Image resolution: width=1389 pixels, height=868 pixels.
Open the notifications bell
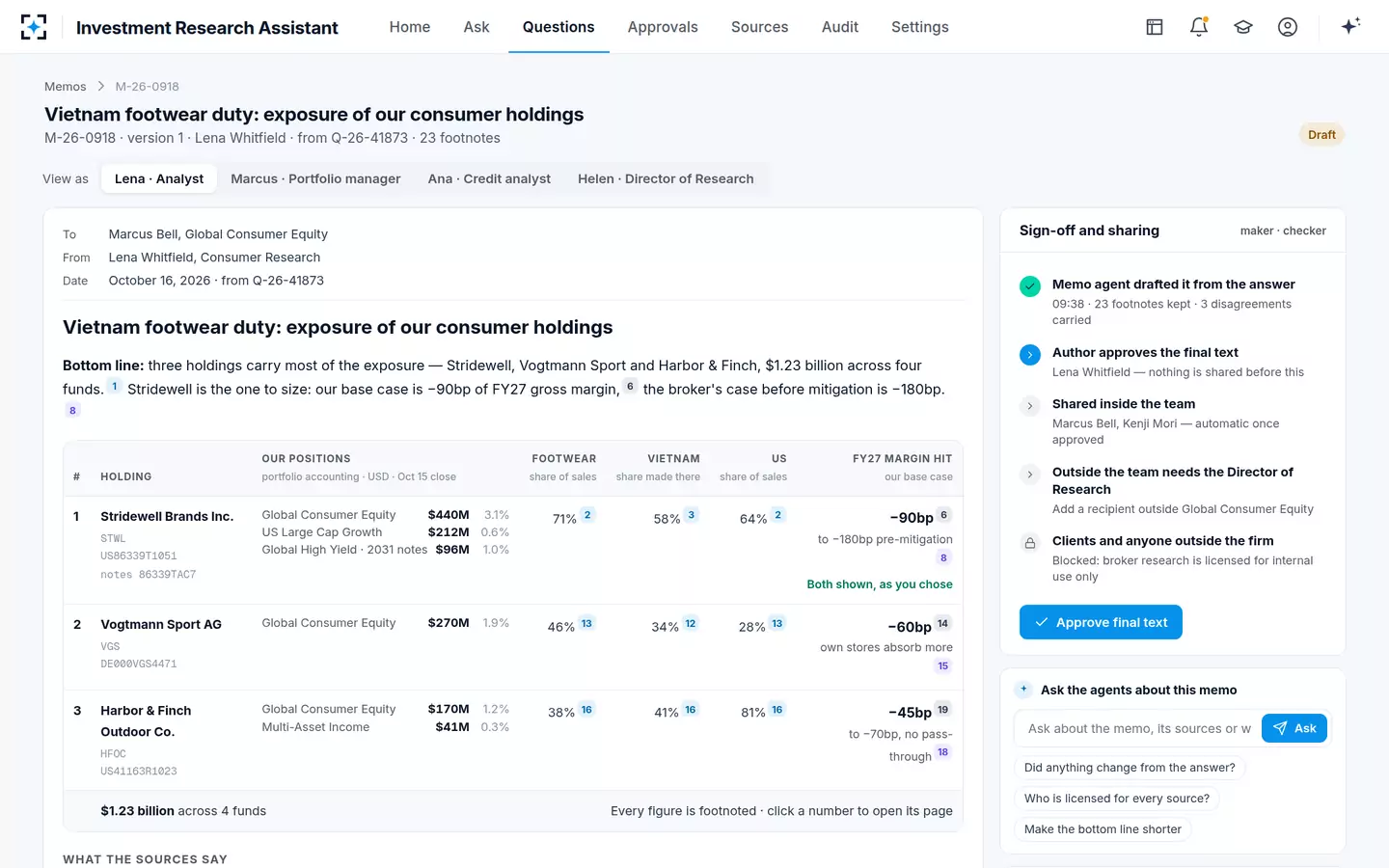(x=1199, y=27)
